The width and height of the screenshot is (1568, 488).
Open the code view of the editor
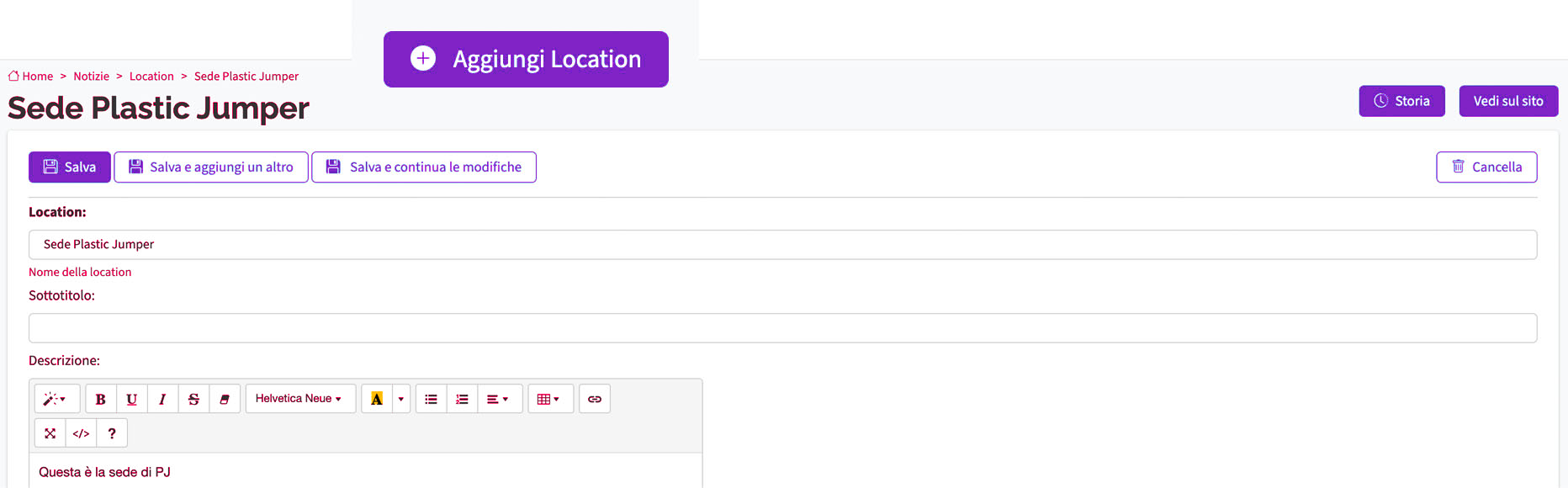[81, 433]
